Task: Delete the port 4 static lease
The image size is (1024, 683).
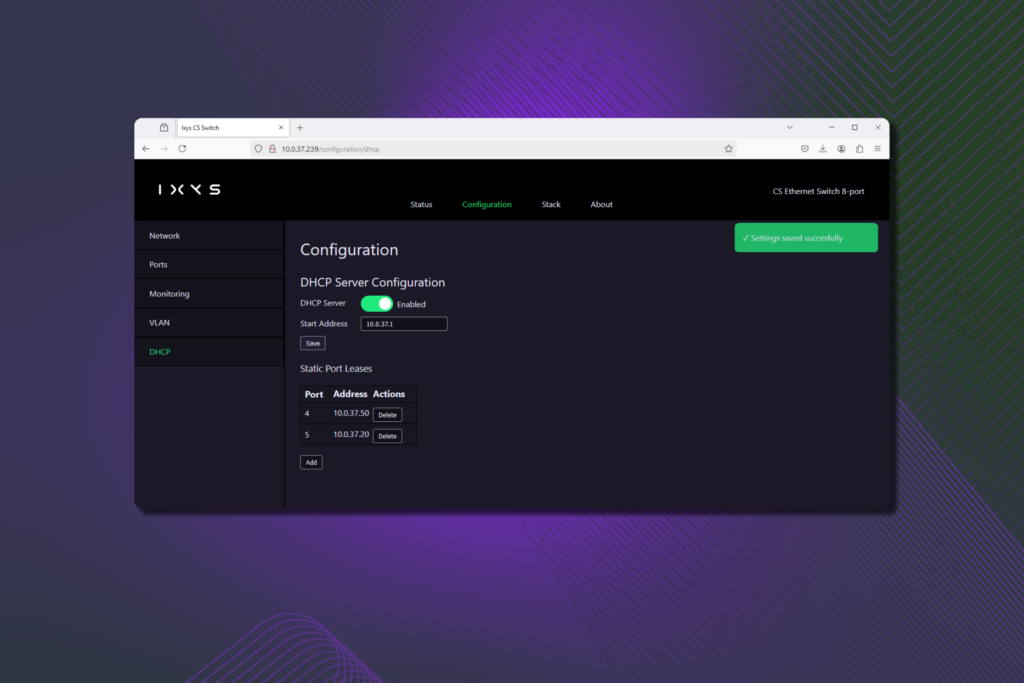Action: pos(387,415)
